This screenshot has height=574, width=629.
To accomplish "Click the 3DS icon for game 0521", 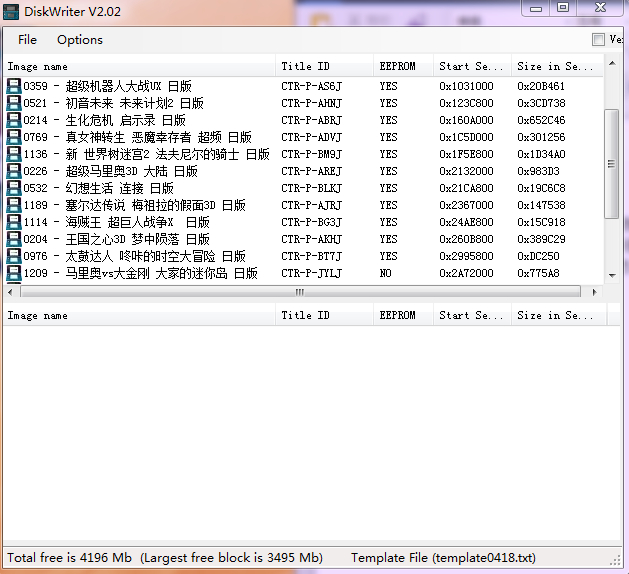I will pyautogui.click(x=14, y=103).
